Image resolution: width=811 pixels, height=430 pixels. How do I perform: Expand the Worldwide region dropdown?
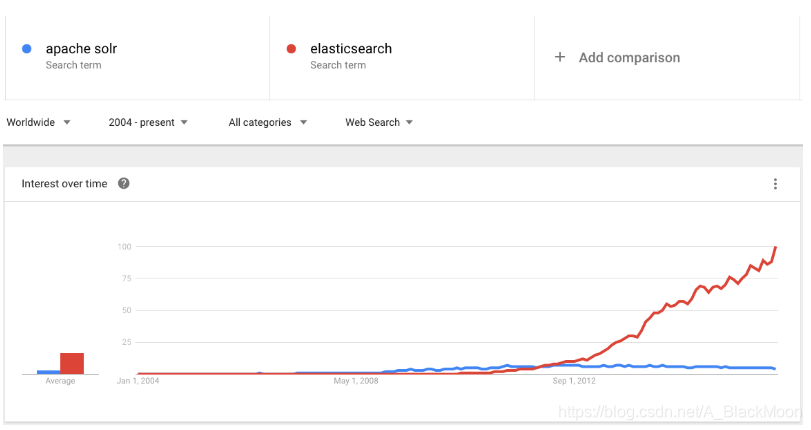38,122
